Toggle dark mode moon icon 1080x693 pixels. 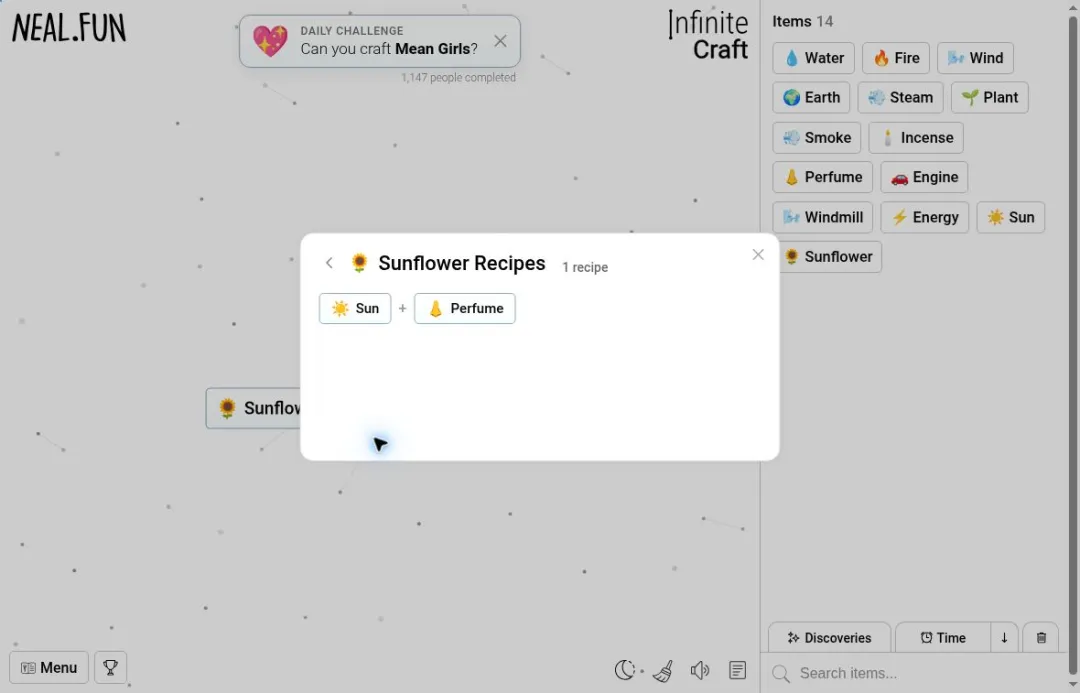[x=625, y=670]
